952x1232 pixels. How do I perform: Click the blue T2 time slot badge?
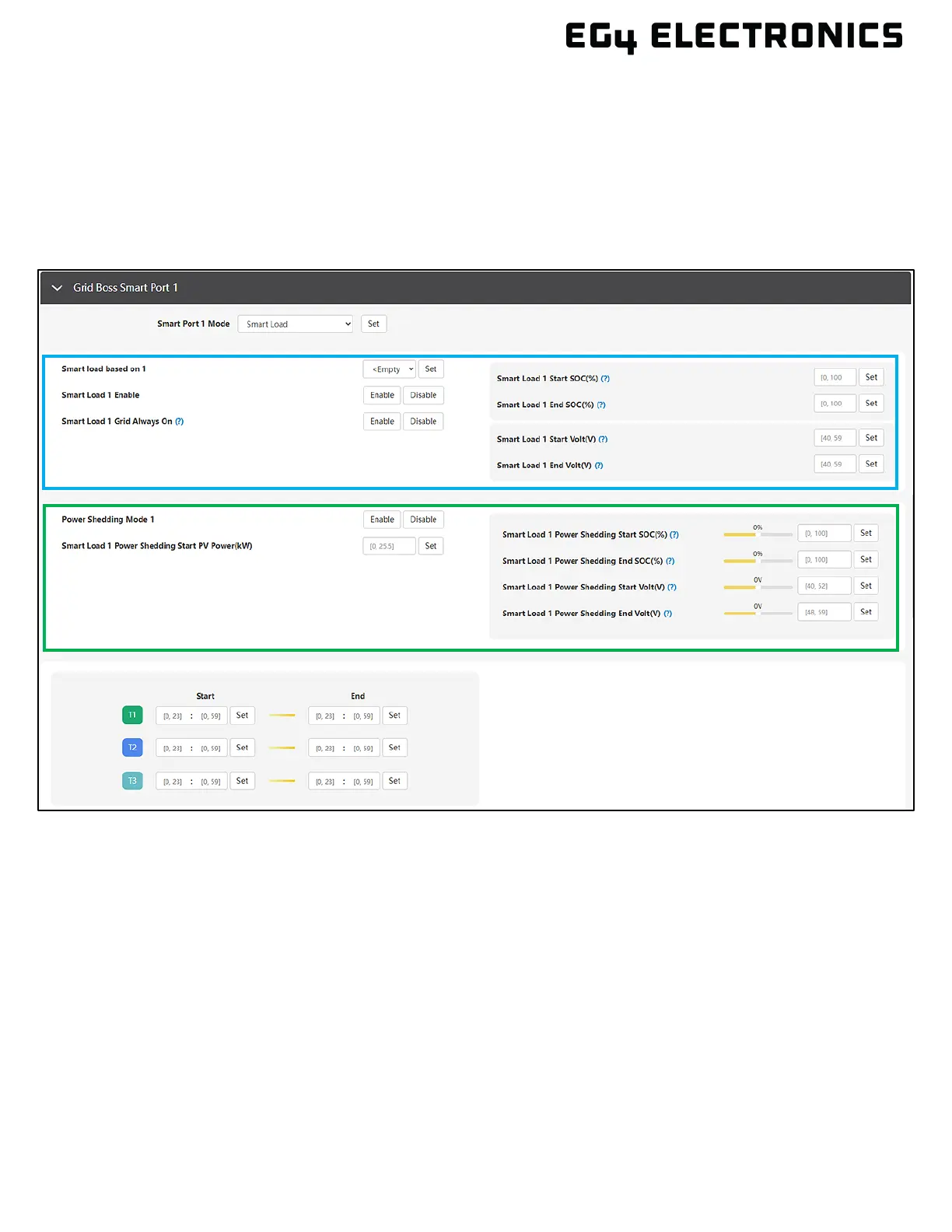pos(132,748)
